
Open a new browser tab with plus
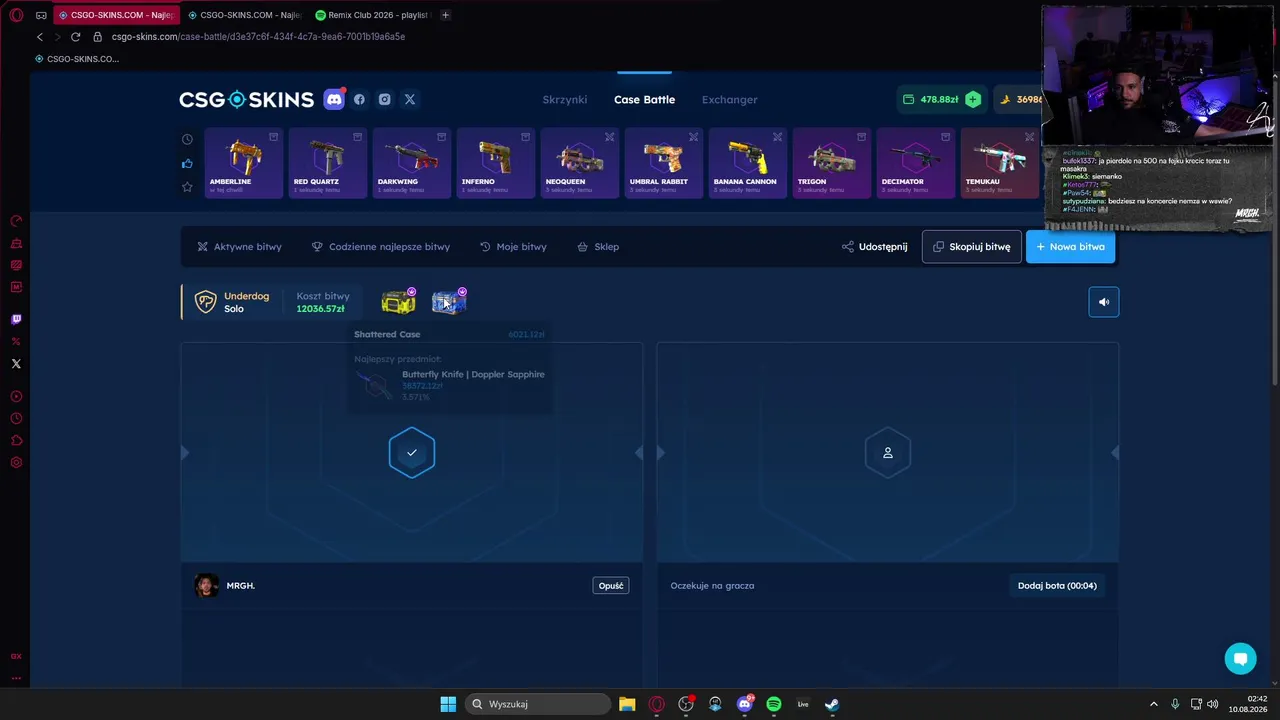[x=445, y=15]
